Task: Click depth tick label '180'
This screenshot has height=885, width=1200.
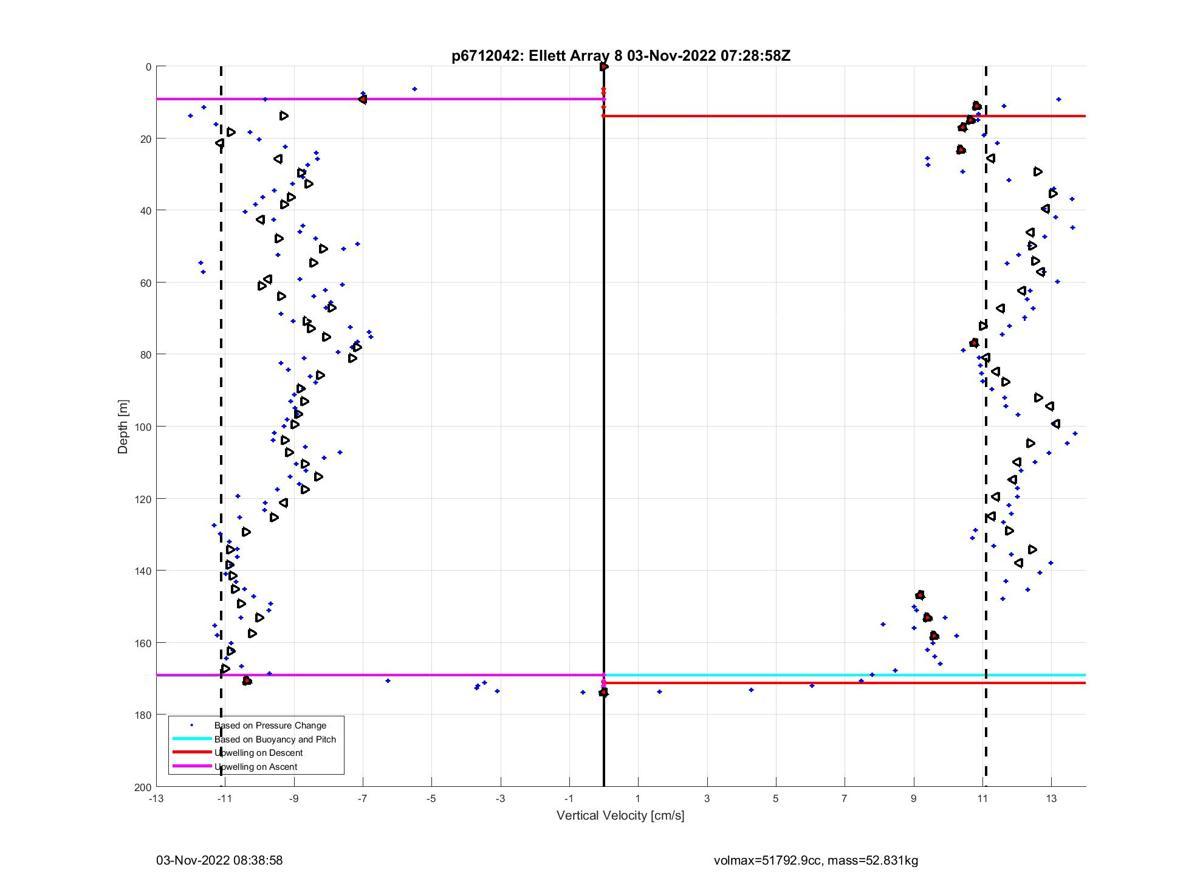Action: point(142,715)
